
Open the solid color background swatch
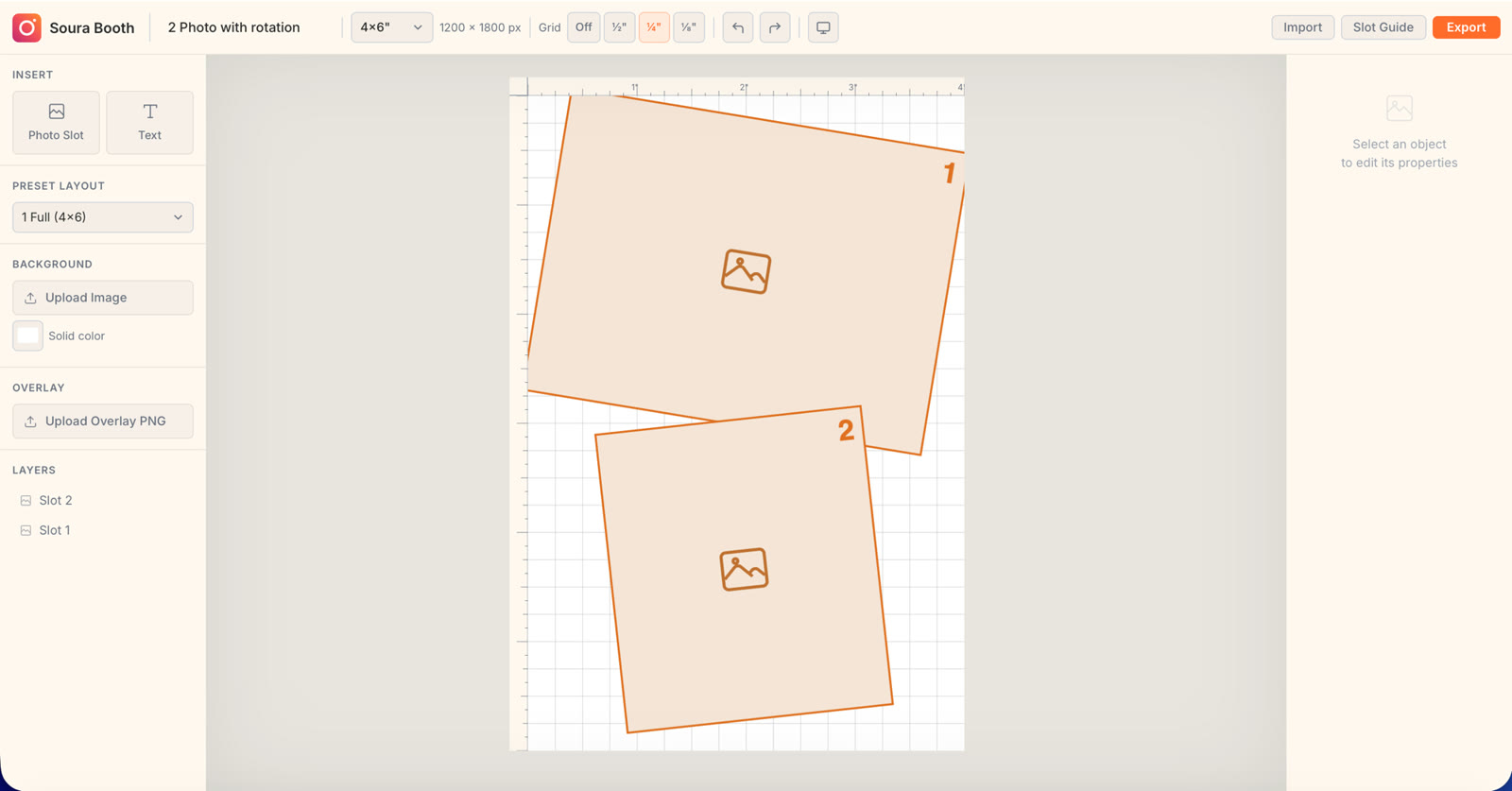(27, 335)
